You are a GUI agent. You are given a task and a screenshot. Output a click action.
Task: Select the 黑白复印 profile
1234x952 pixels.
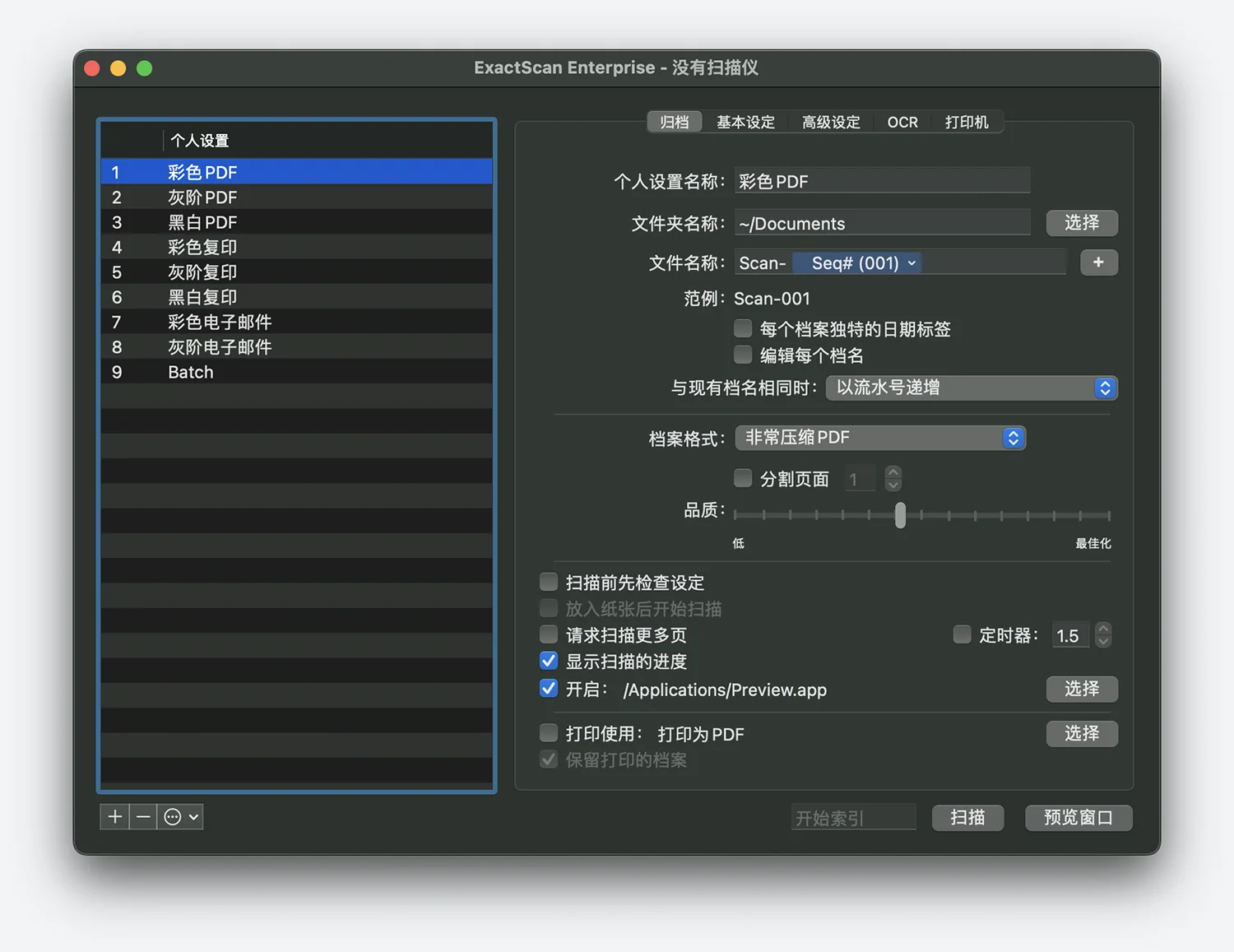pyautogui.click(x=296, y=297)
